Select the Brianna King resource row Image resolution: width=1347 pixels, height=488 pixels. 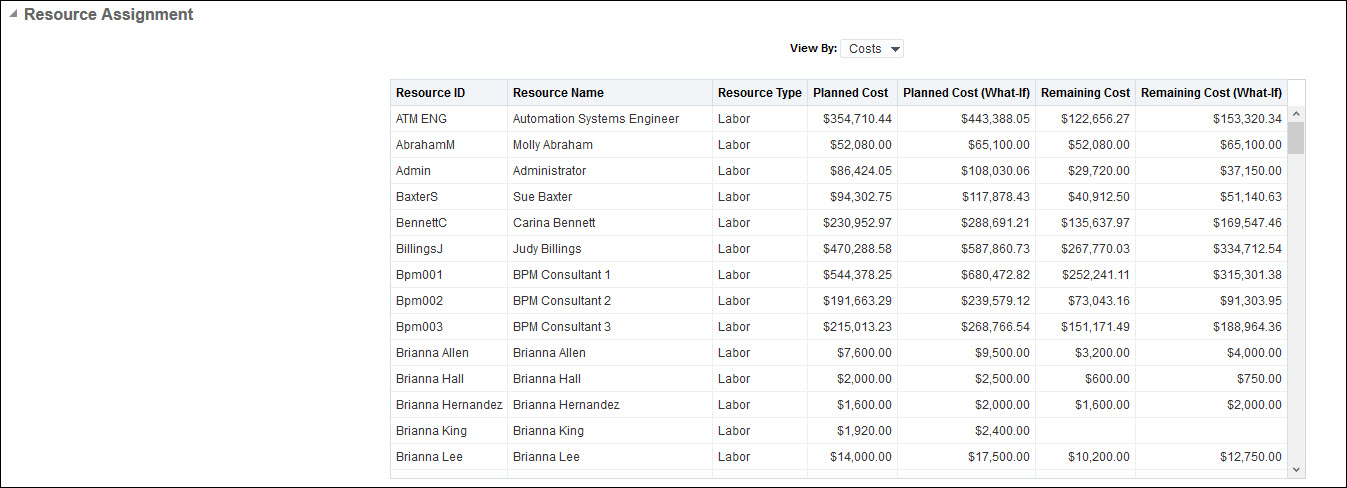tap(431, 431)
